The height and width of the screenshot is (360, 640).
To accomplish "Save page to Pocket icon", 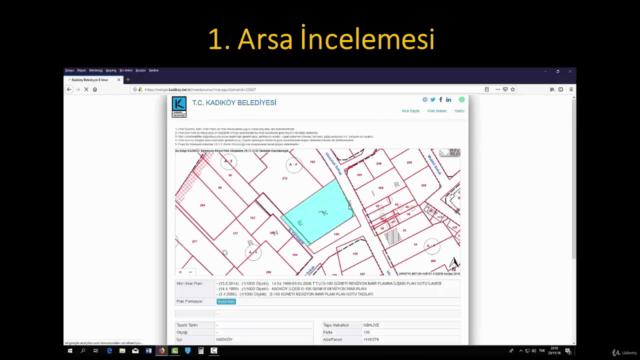I will pyautogui.click(x=505, y=89).
